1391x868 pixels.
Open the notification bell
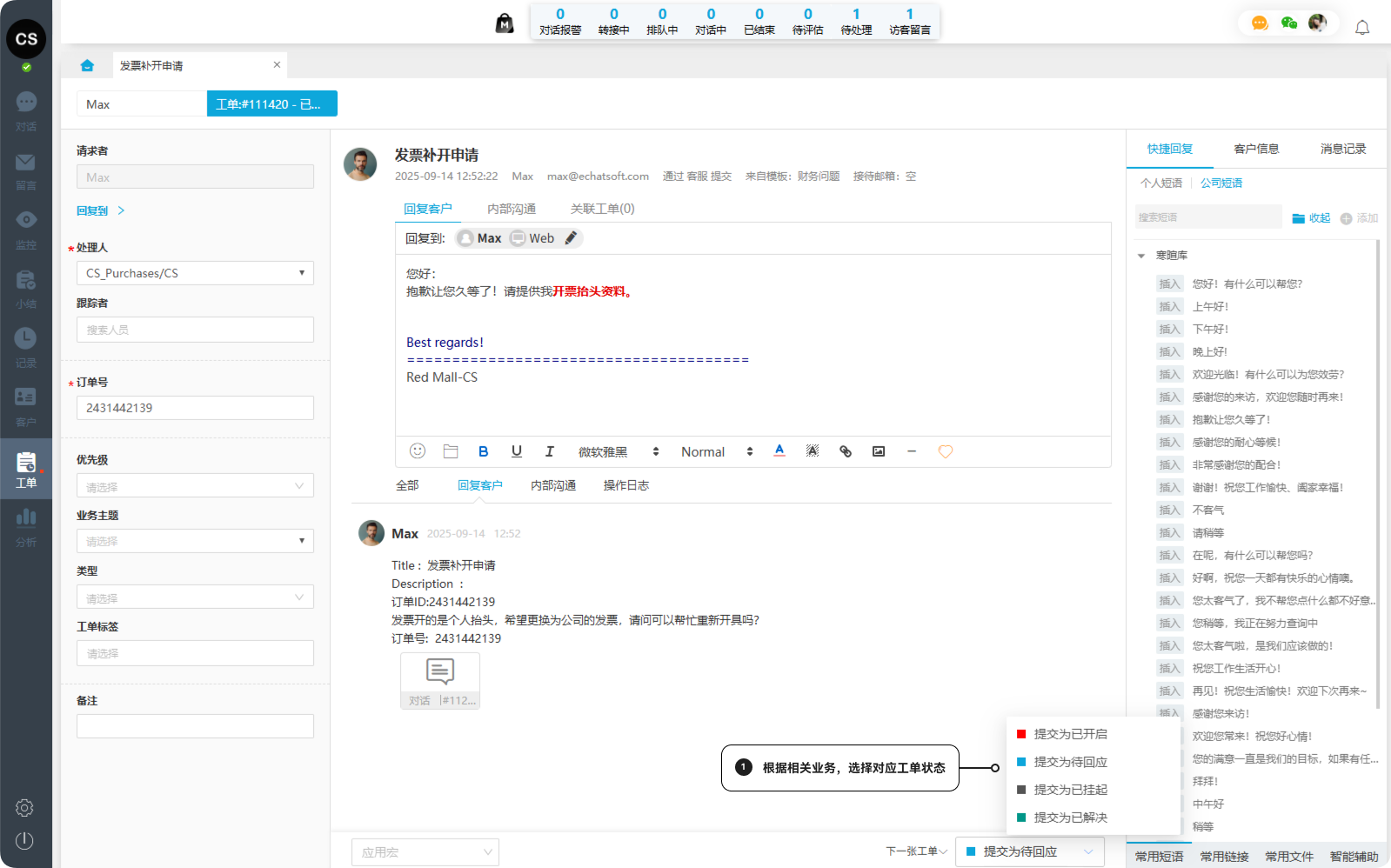pyautogui.click(x=1362, y=28)
